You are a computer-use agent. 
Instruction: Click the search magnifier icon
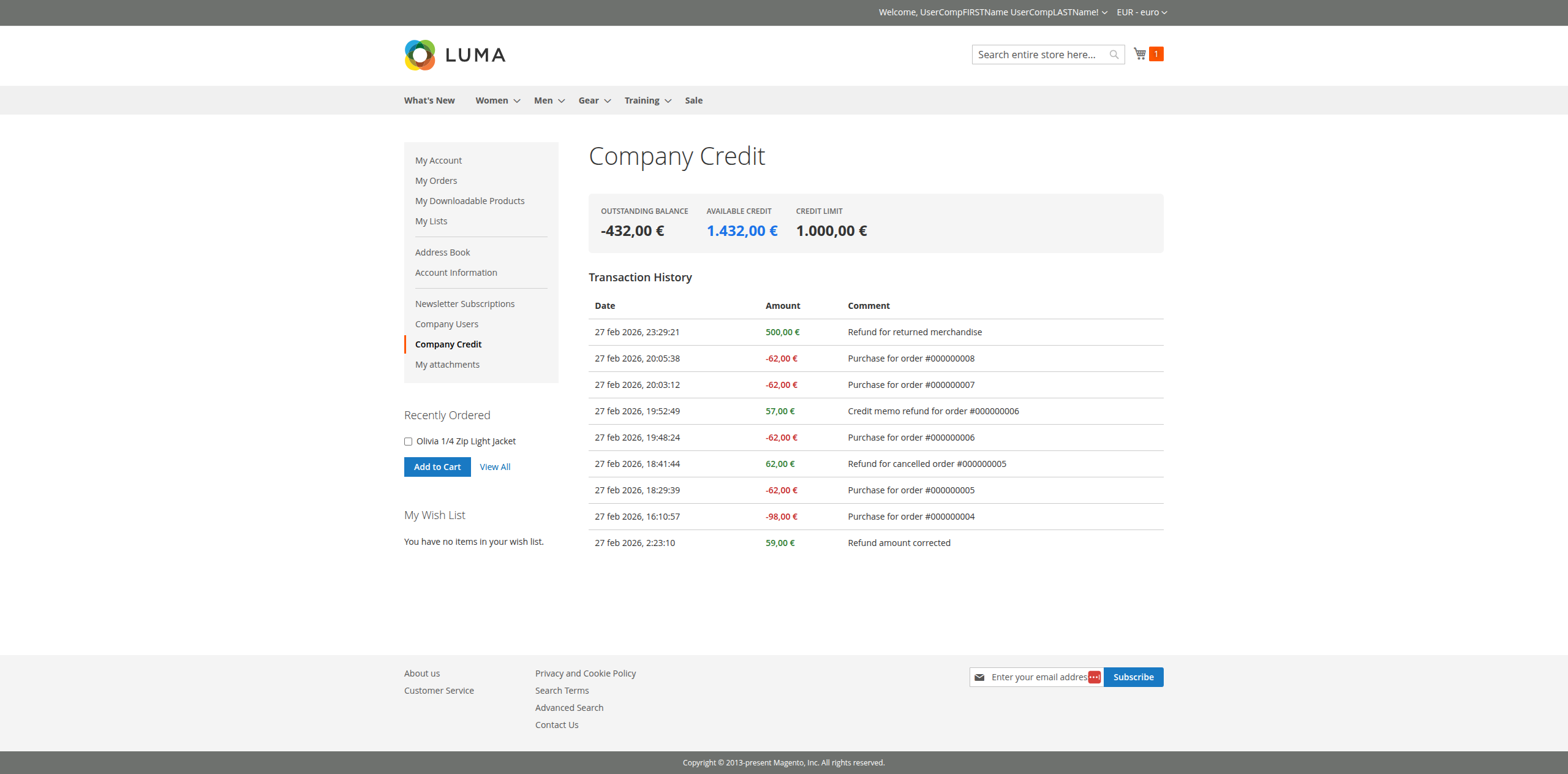(x=1114, y=55)
